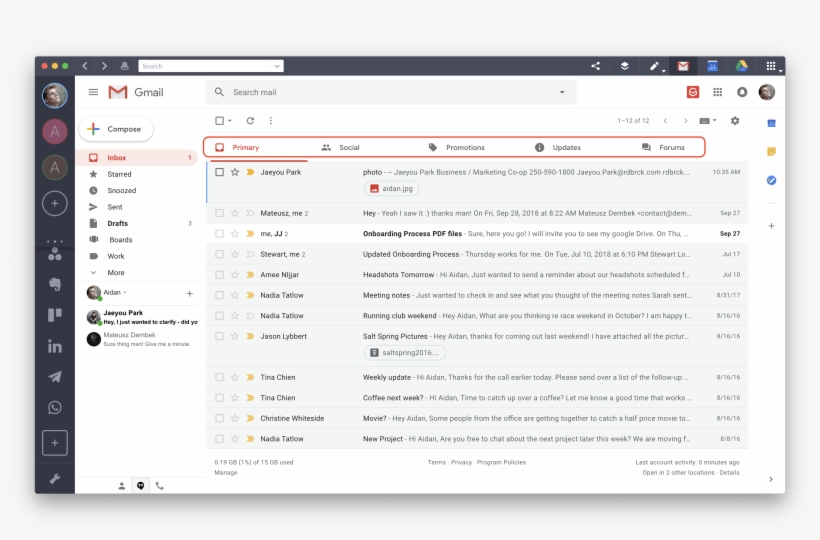Click the Manage storage link
Screen dimensions: 820x540
(x=226, y=473)
